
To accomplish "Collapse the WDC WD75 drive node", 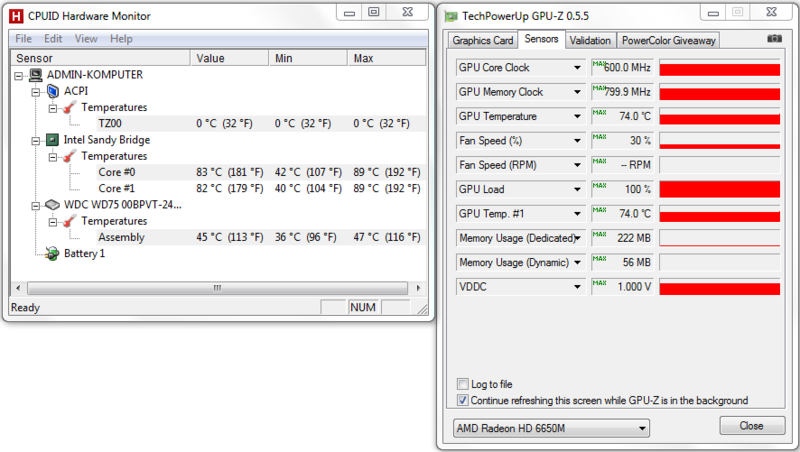I will click(x=36, y=206).
